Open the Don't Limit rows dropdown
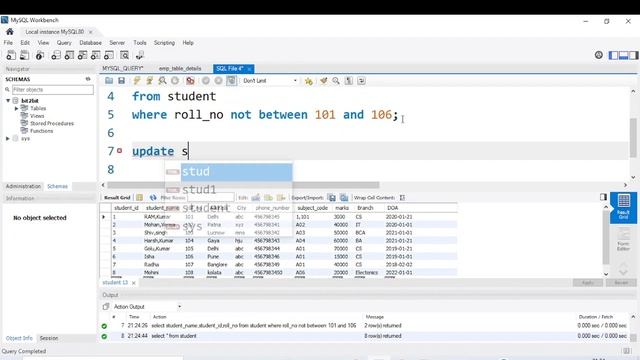The image size is (640, 360). click(270, 81)
